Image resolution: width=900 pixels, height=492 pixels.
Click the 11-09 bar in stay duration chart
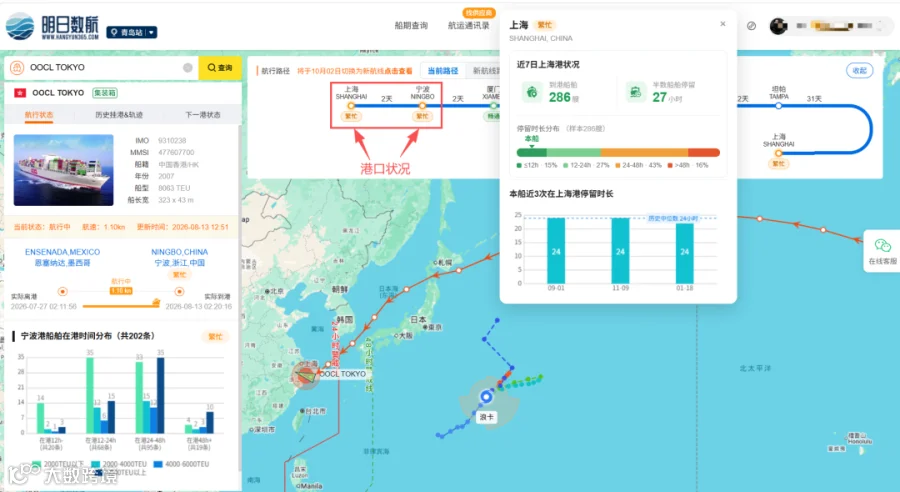620,251
